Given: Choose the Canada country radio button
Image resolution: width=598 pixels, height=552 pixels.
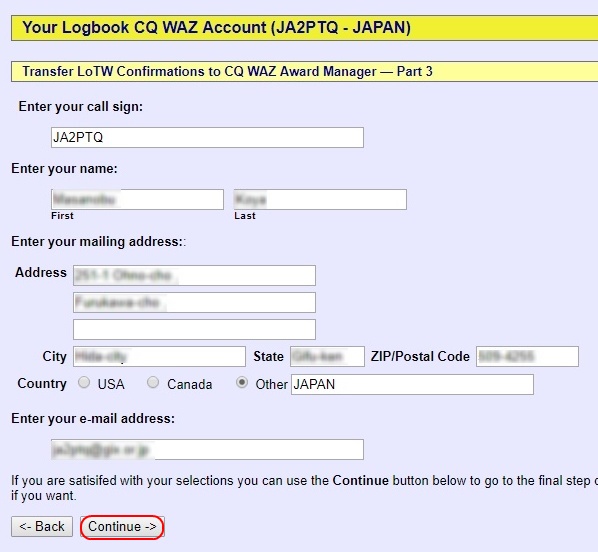Looking at the screenshot, I should (x=153, y=382).
